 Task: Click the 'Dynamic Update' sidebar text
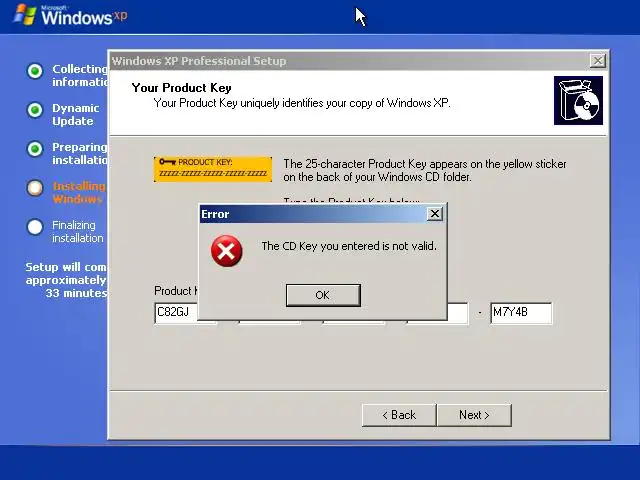click(x=76, y=115)
